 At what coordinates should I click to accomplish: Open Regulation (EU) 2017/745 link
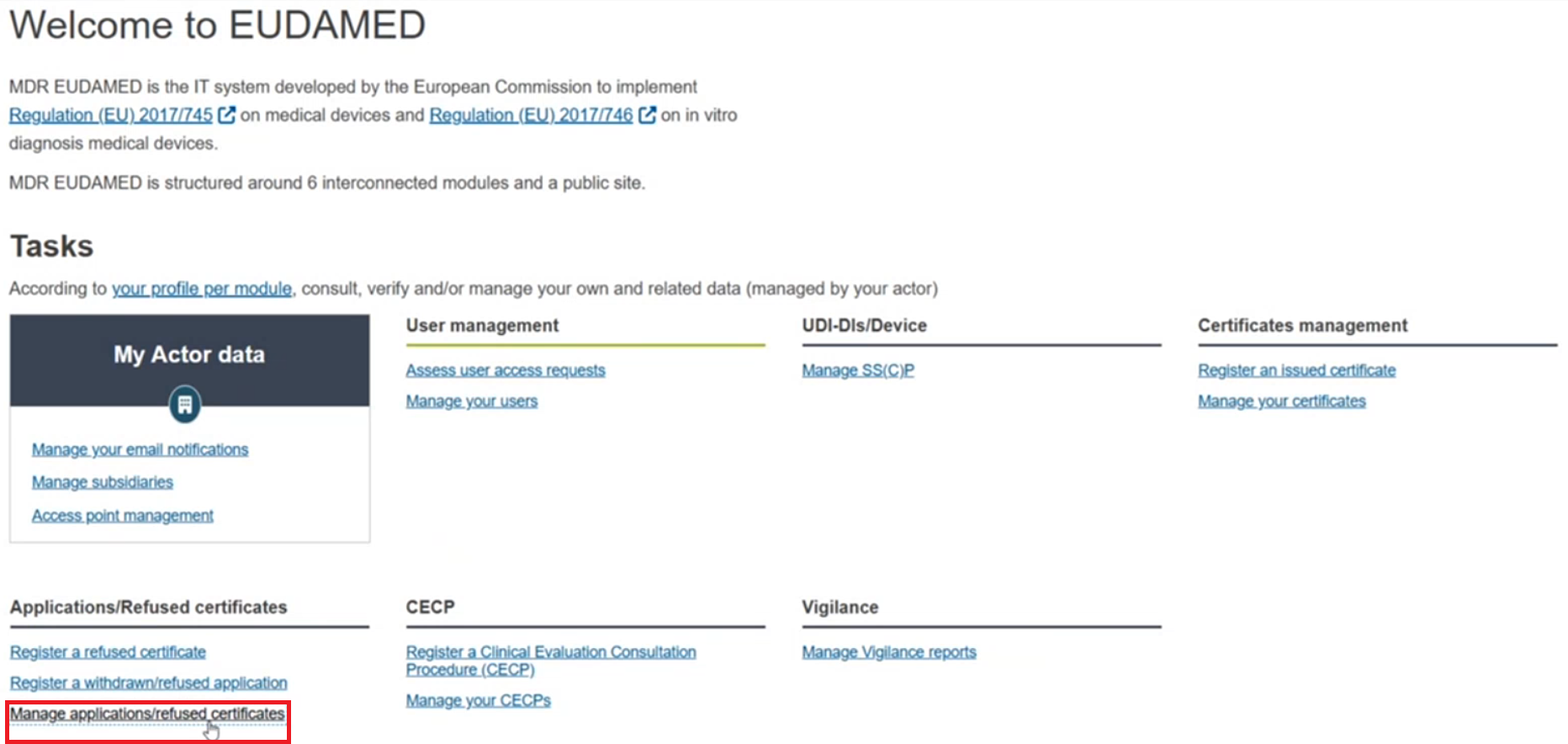110,115
